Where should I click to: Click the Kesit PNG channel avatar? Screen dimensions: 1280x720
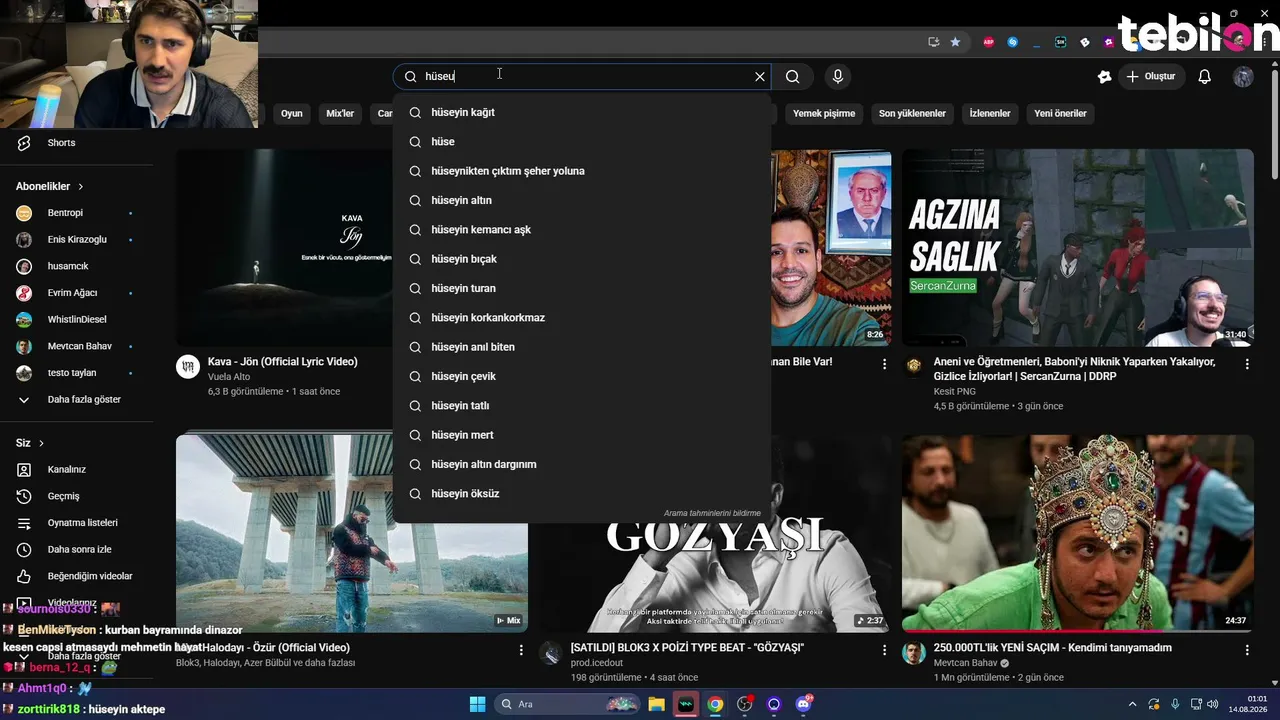(x=914, y=366)
